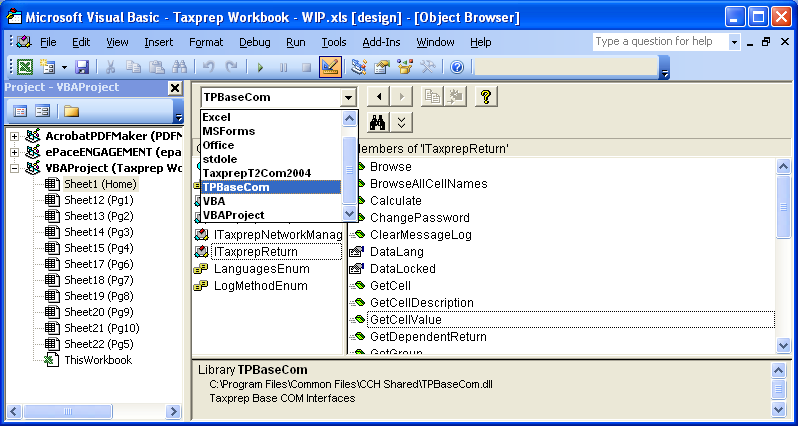This screenshot has height=426, width=798.
Task: Switch to the Microsoft Excel view icon
Action: coord(25,67)
